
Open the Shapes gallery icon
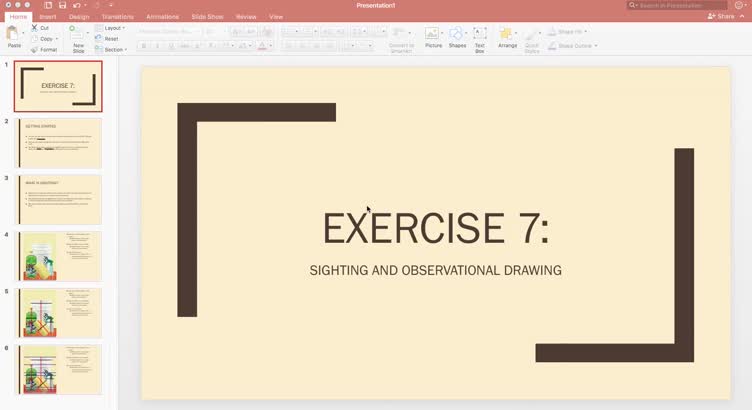click(456, 34)
